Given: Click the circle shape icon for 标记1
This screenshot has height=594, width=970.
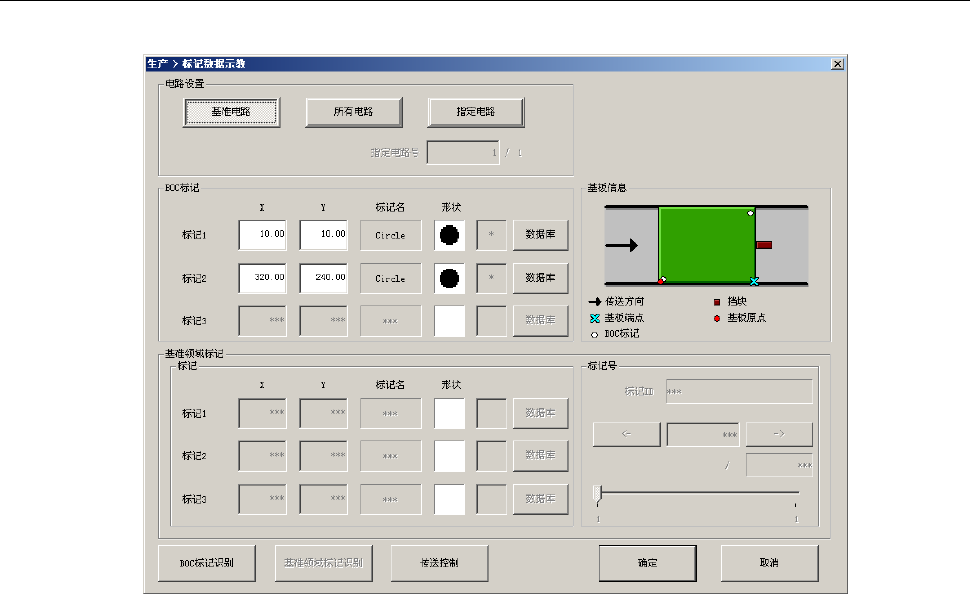Looking at the screenshot, I should 449,235.
